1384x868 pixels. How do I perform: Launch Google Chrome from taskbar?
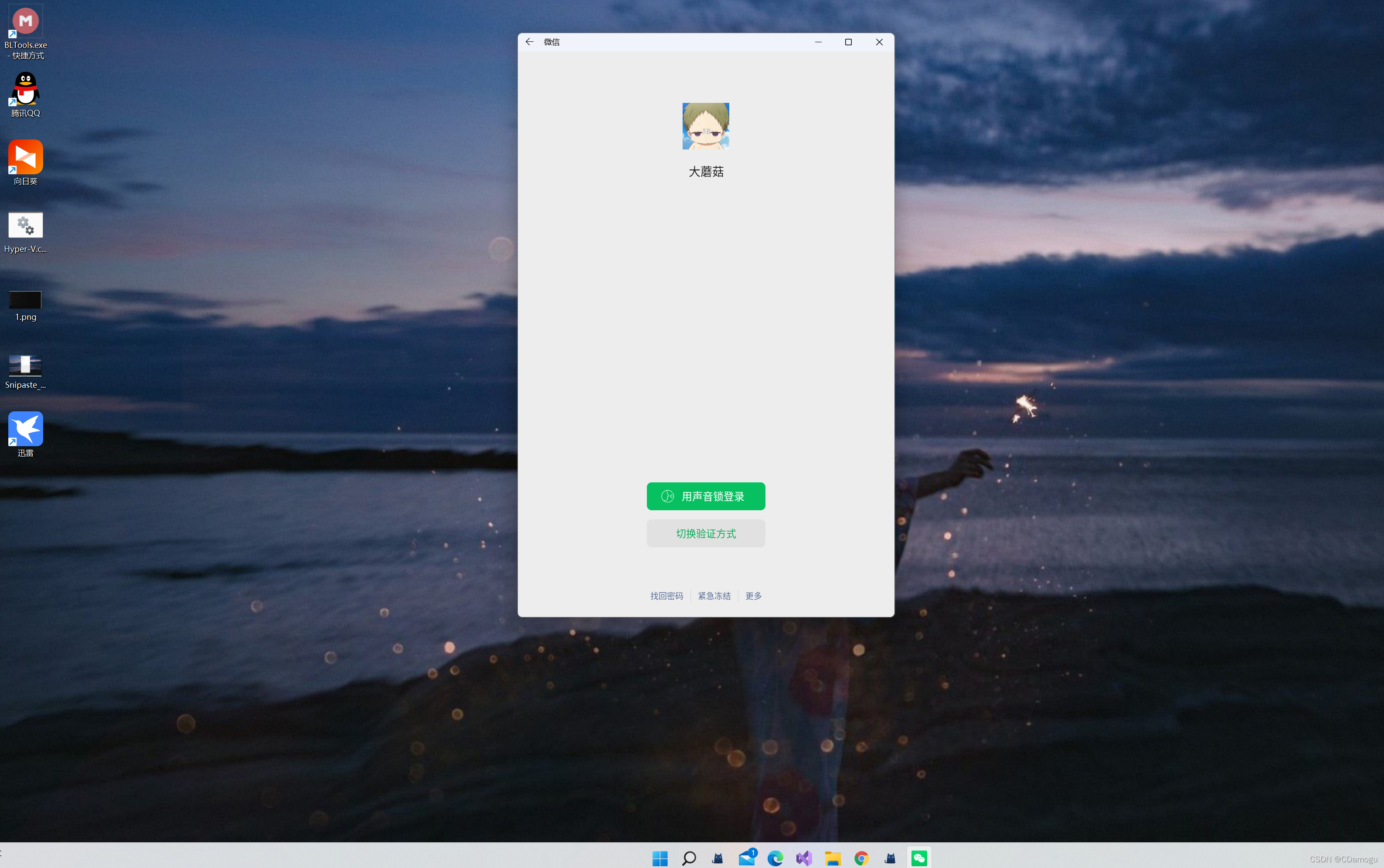click(x=861, y=858)
